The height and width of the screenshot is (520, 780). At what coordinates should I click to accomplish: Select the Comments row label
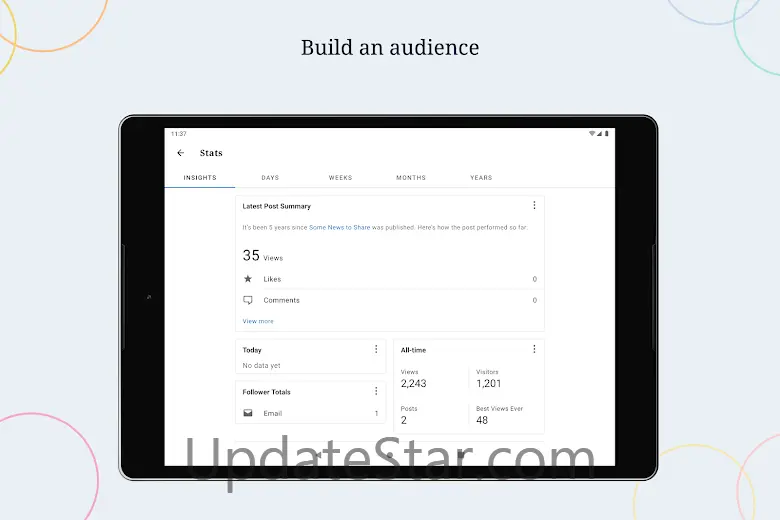coord(282,301)
